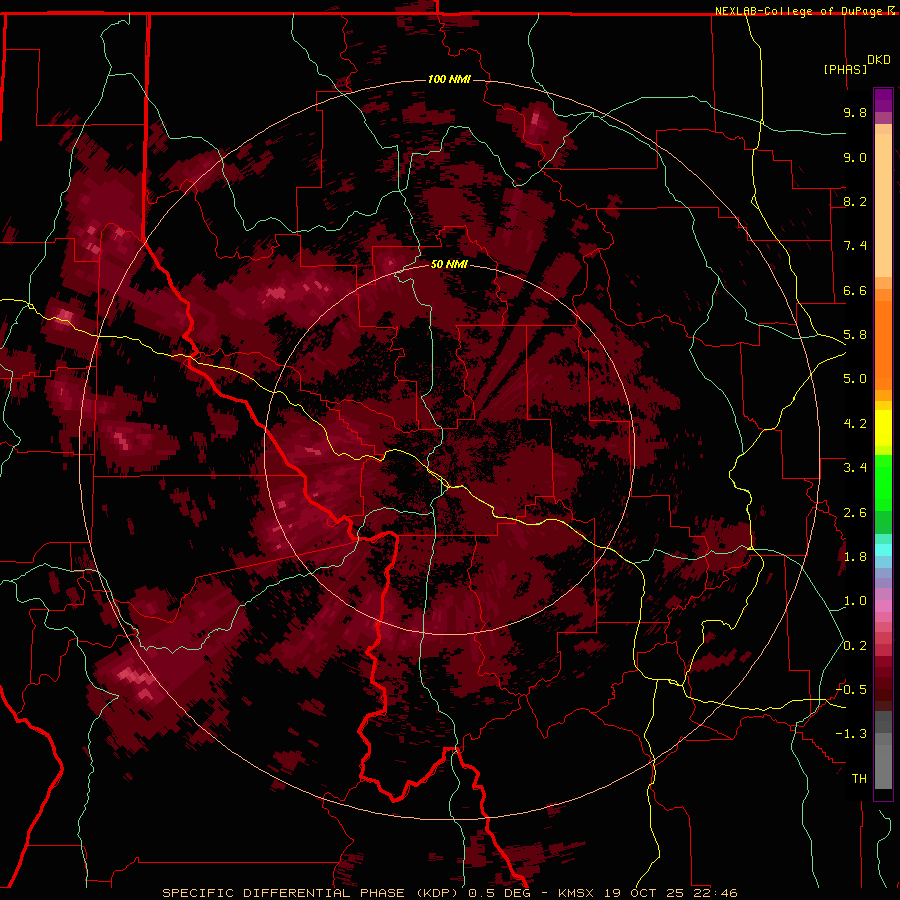Screen dimensions: 900x900
Task: Click the 8.2 scale value
Action: 855,201
